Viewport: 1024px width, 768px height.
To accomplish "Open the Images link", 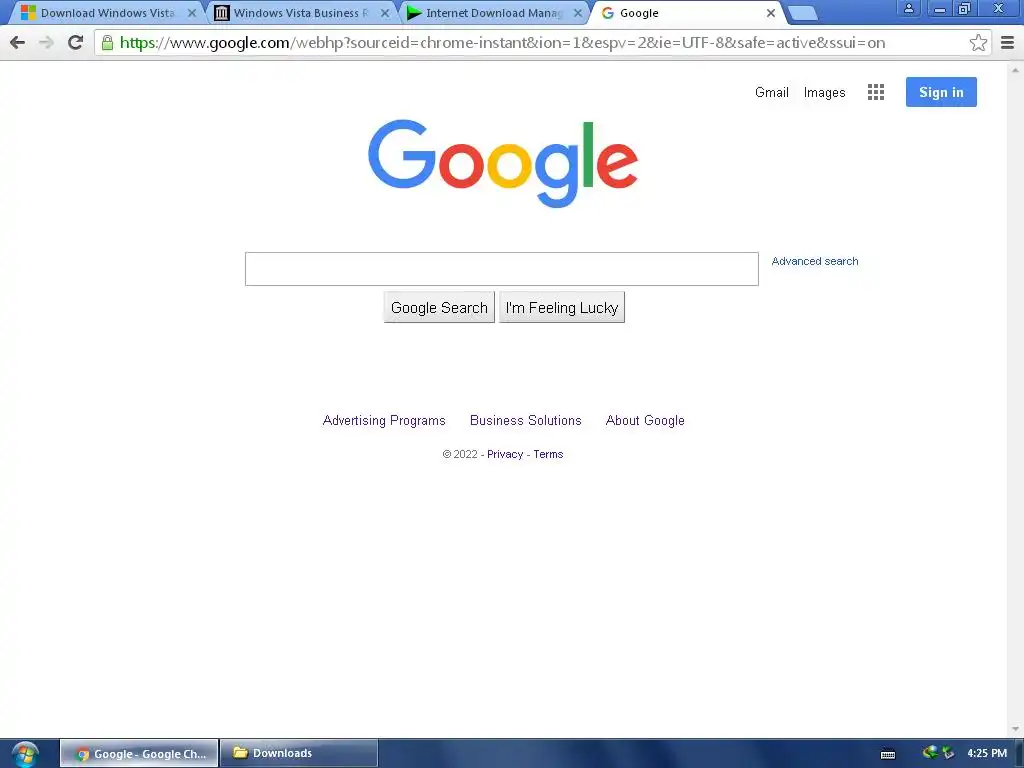I will 824,93.
